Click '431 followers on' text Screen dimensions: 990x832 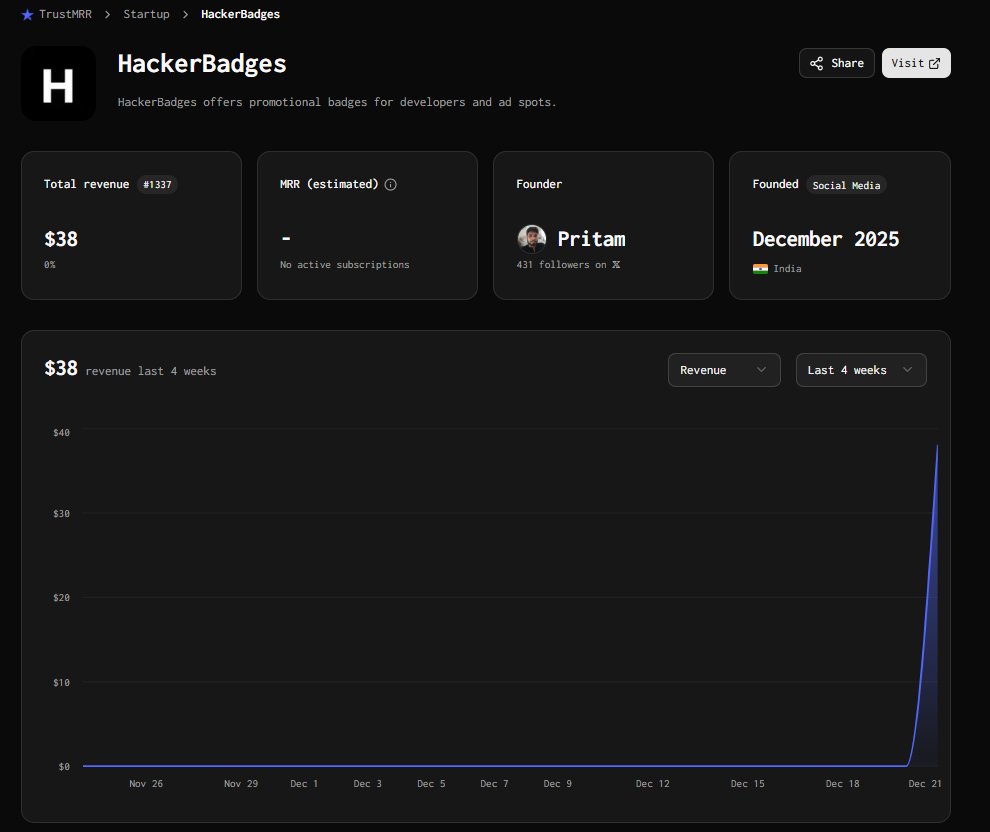tap(561, 264)
